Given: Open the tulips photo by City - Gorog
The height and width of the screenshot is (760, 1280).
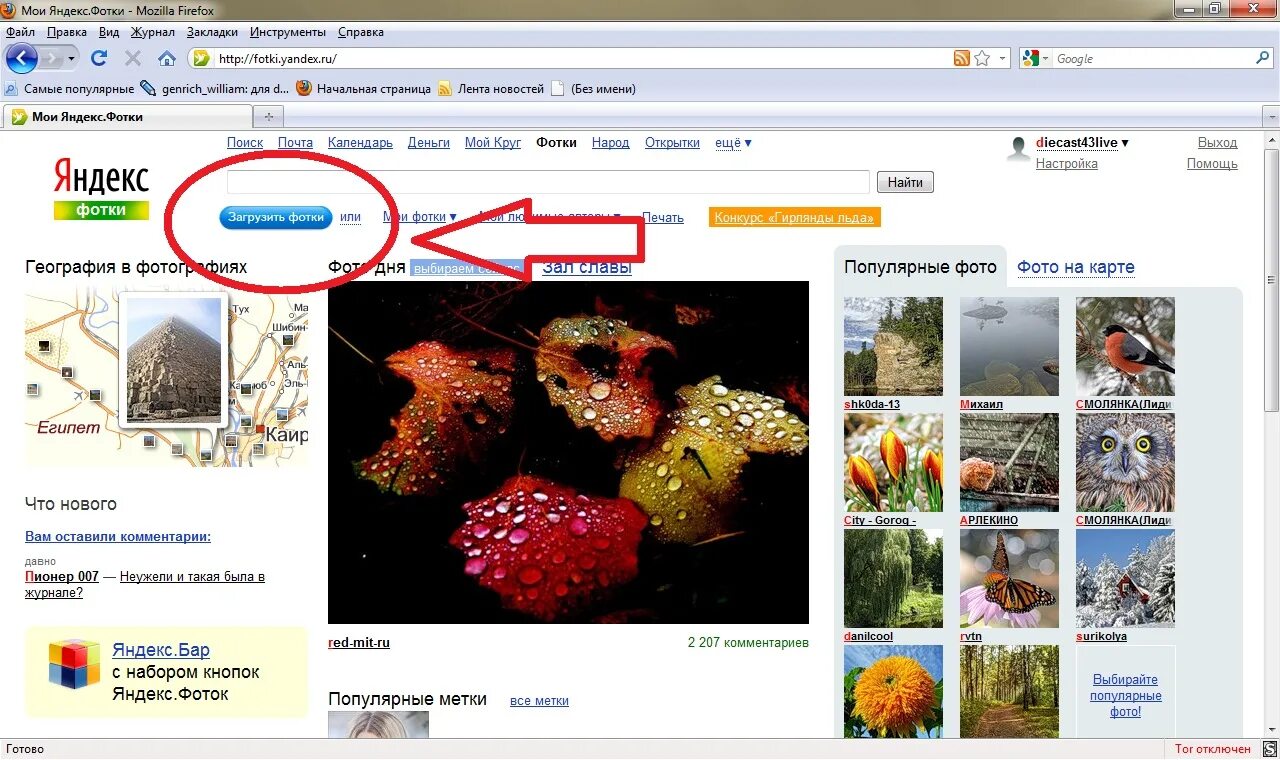Looking at the screenshot, I should tap(893, 462).
